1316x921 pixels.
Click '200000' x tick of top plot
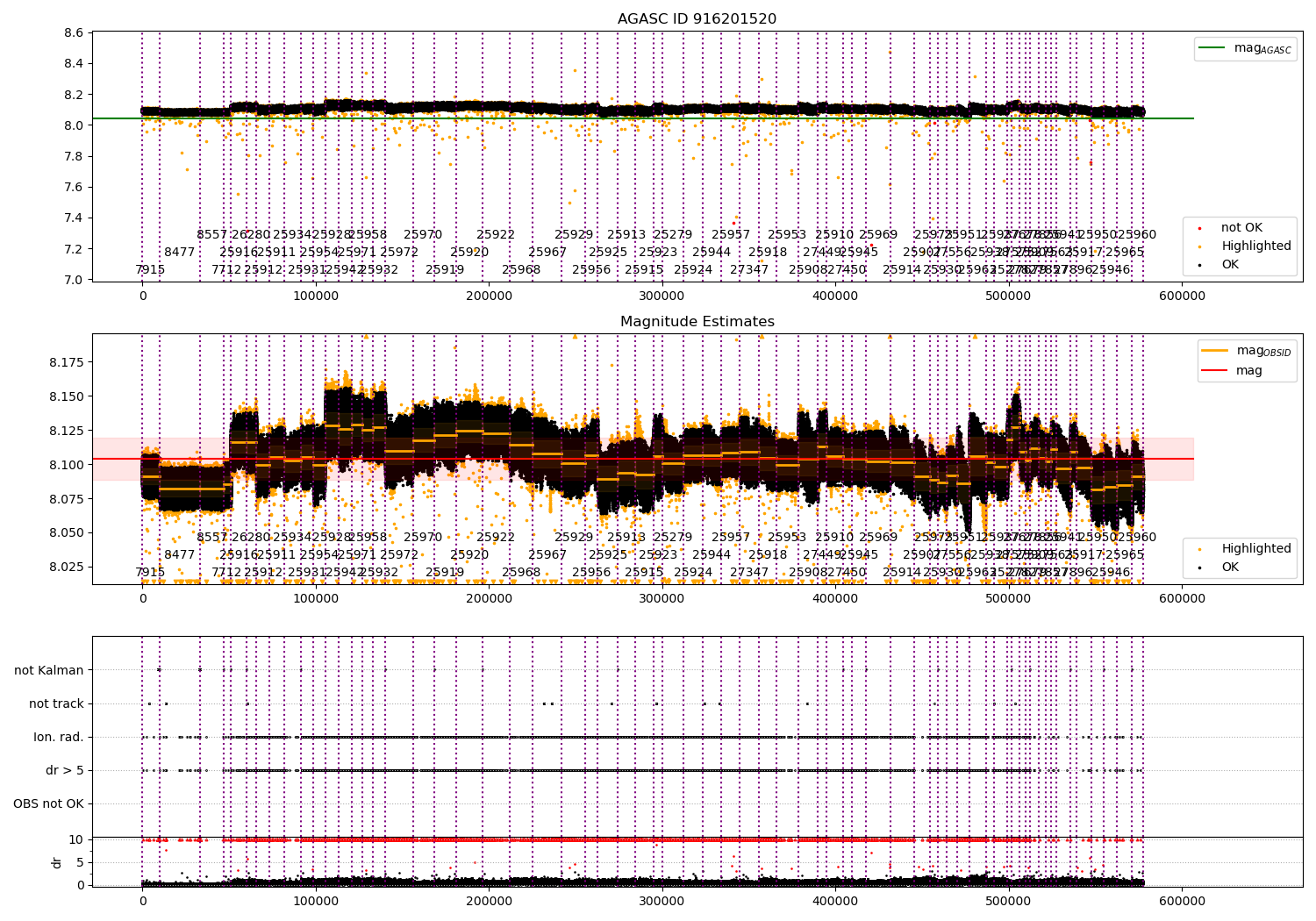click(x=489, y=296)
